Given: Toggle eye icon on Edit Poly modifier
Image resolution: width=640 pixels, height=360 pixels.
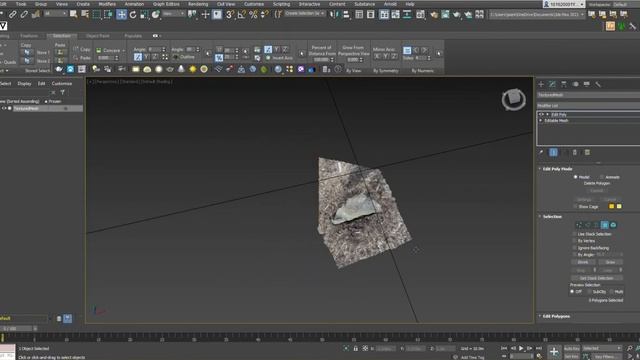Looking at the screenshot, I should click(541, 115).
